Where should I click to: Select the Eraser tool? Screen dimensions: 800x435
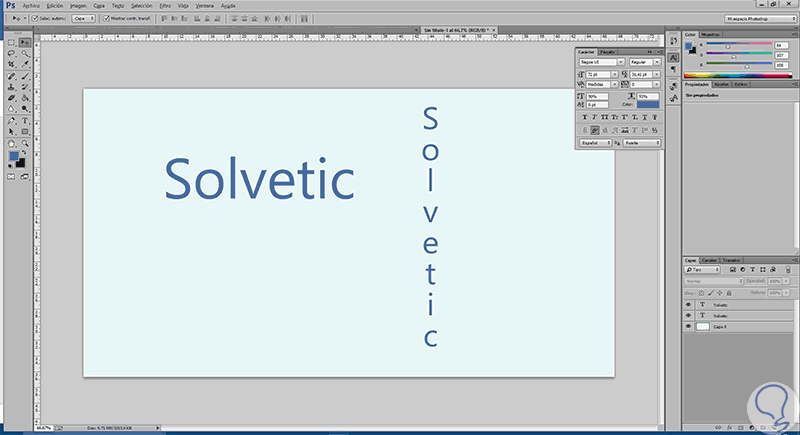[11, 98]
